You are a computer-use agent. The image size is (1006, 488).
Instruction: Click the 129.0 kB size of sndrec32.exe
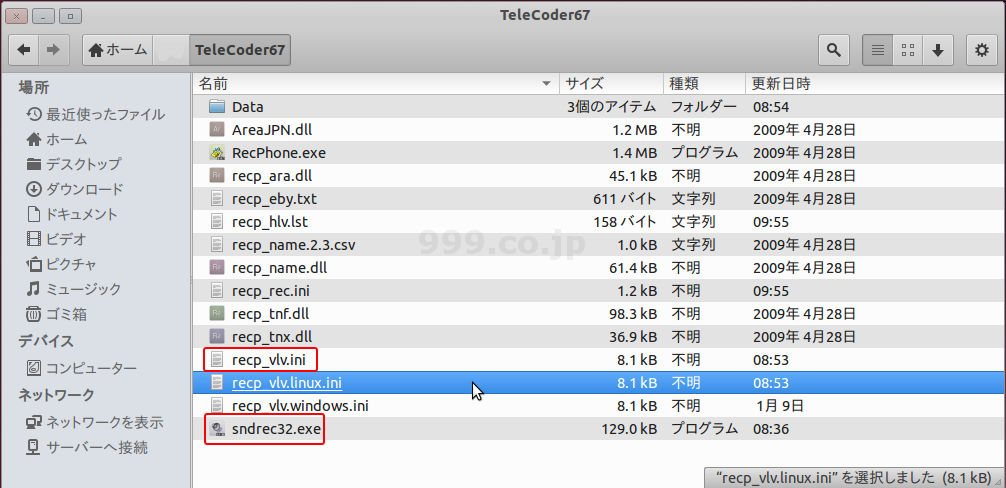point(629,429)
